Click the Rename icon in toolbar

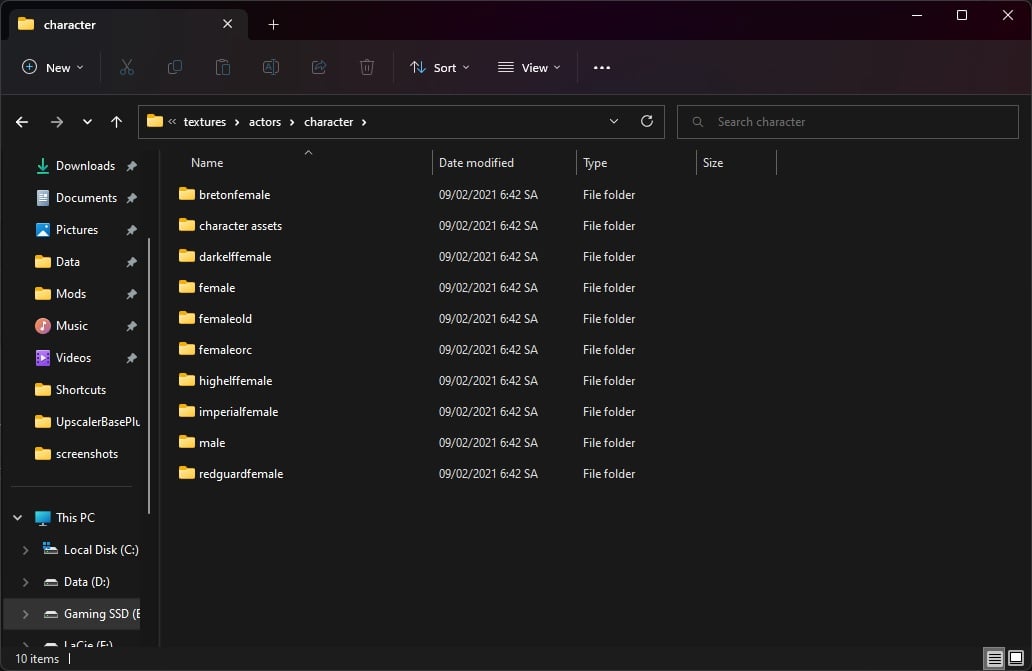(x=271, y=67)
